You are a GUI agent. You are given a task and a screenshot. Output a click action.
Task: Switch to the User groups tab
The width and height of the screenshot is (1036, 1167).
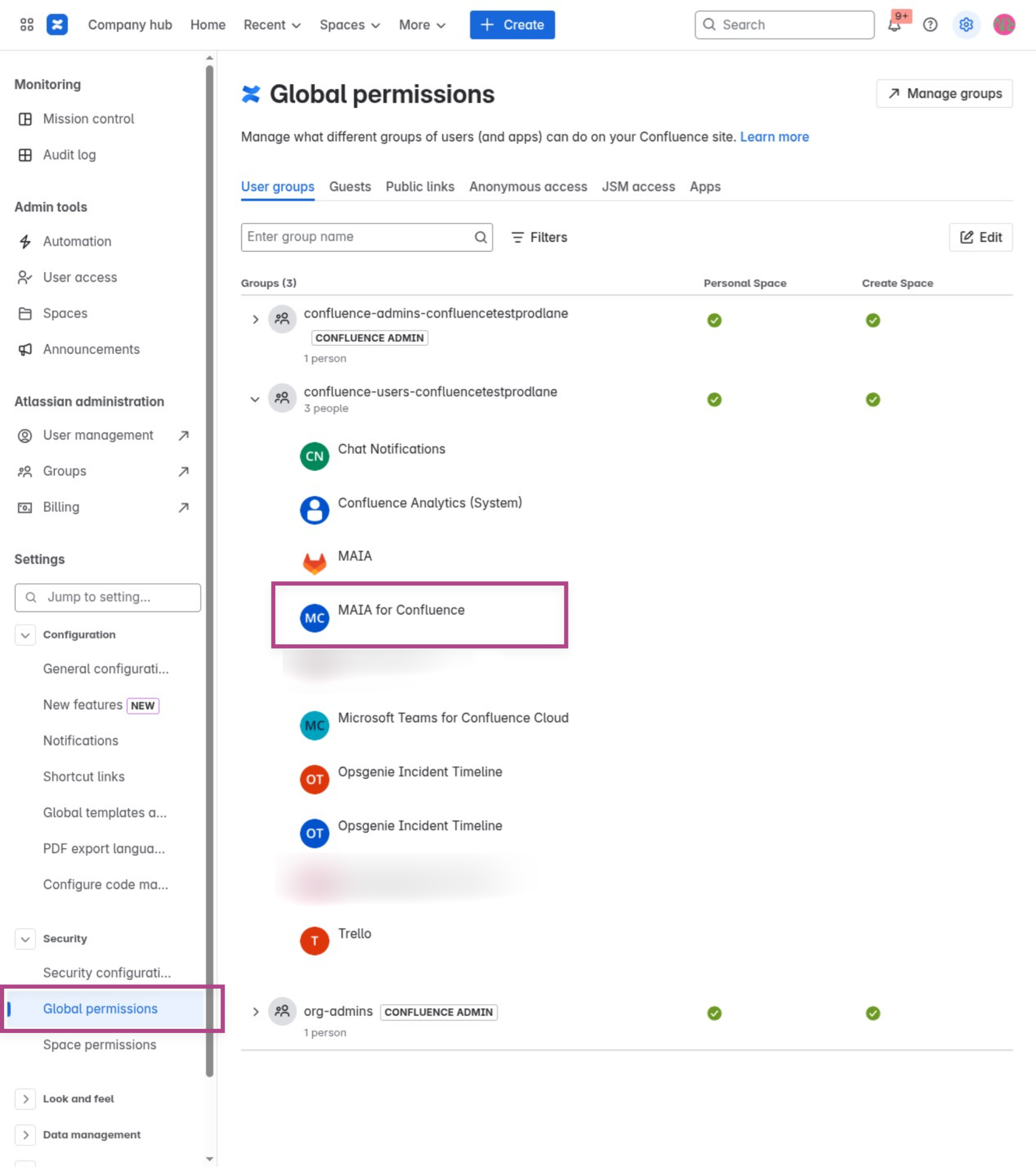click(278, 187)
